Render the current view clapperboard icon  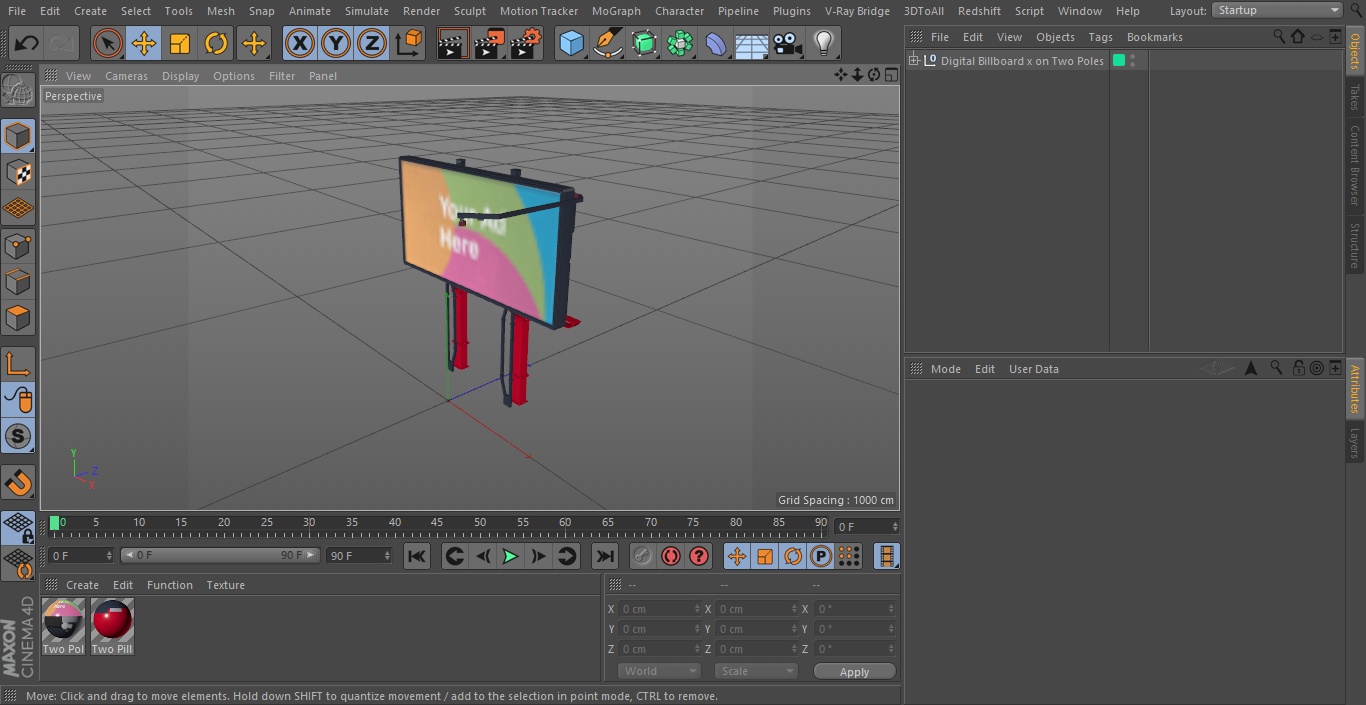(x=452, y=43)
